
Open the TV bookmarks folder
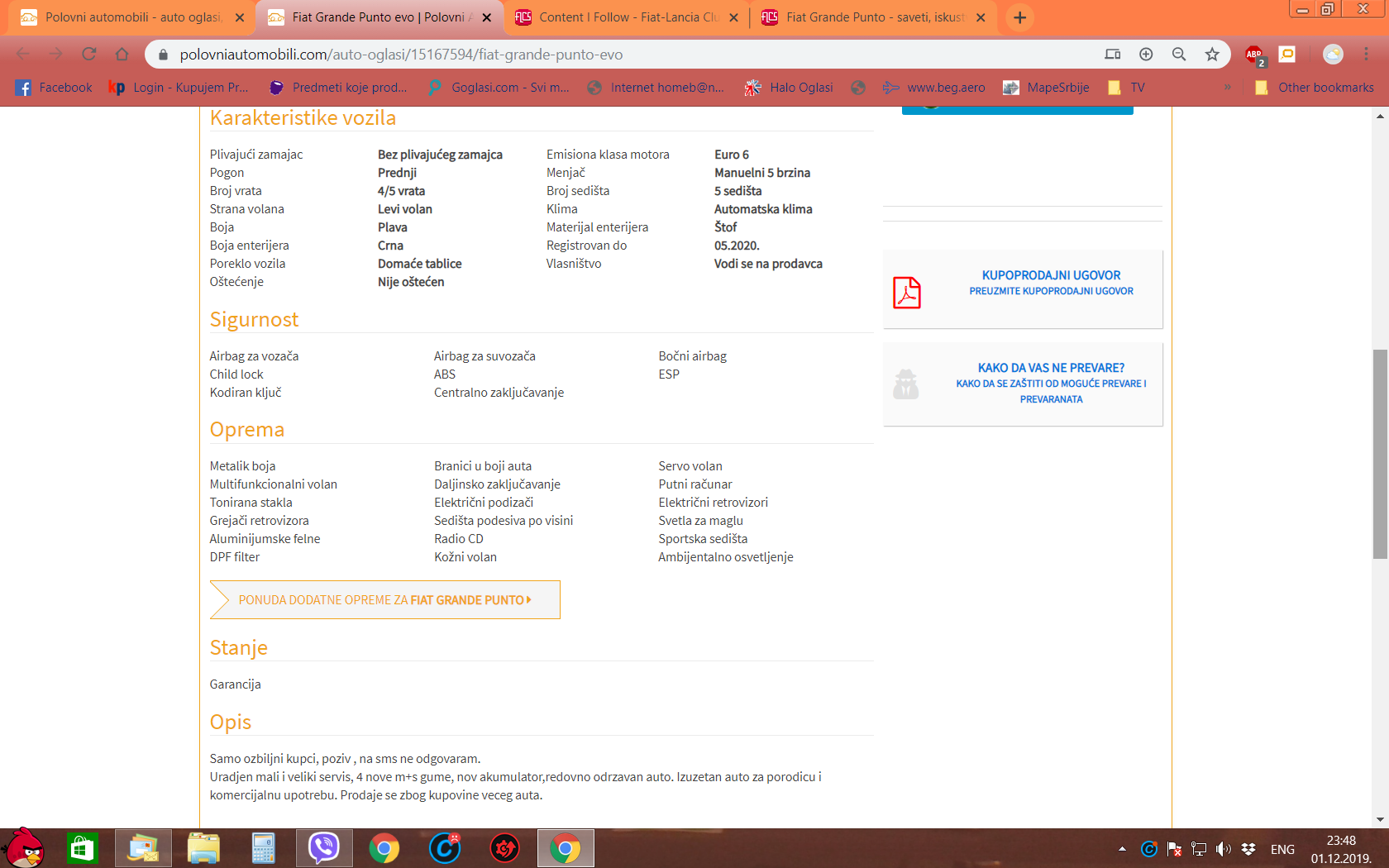pos(1127,87)
